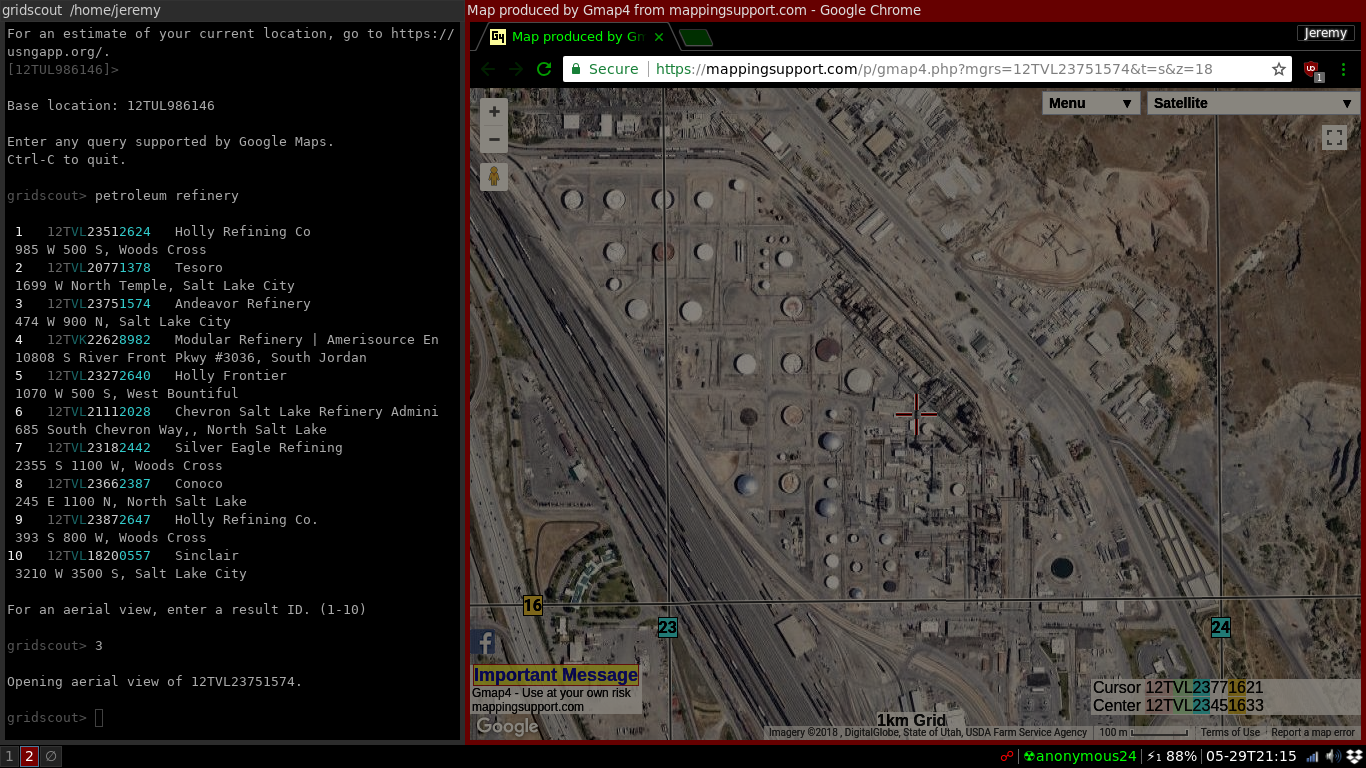Open a new Chrome tab
The height and width of the screenshot is (768, 1366).
point(695,38)
